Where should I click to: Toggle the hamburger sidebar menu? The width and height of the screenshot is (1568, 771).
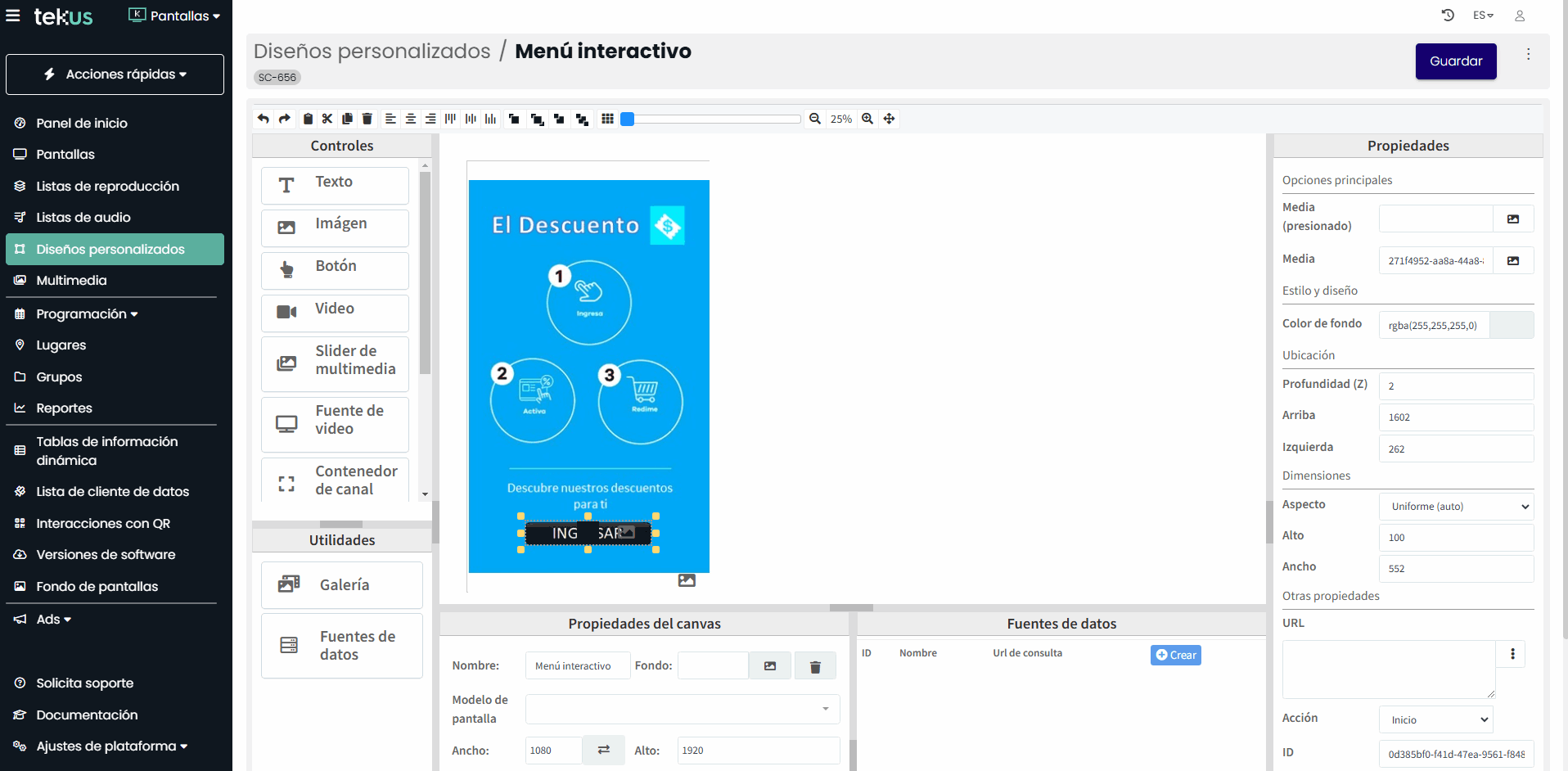pos(13,16)
